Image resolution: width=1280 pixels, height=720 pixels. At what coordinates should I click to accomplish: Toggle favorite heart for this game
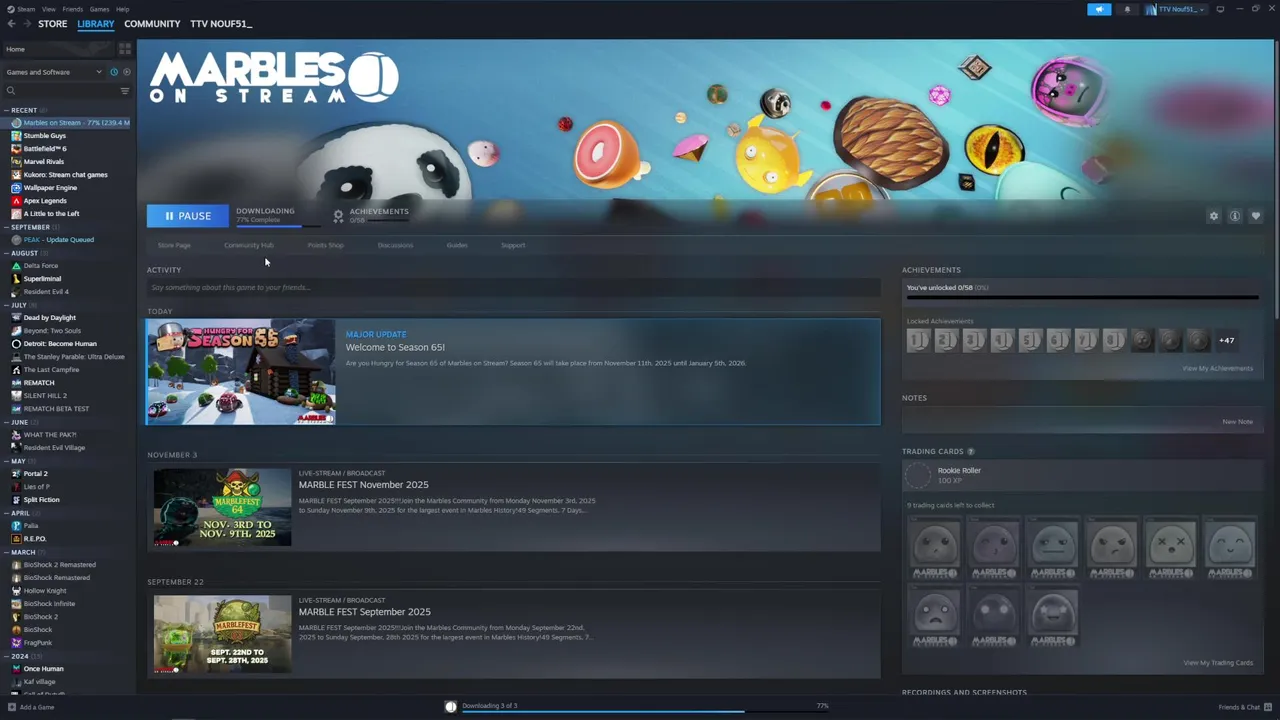[1256, 216]
